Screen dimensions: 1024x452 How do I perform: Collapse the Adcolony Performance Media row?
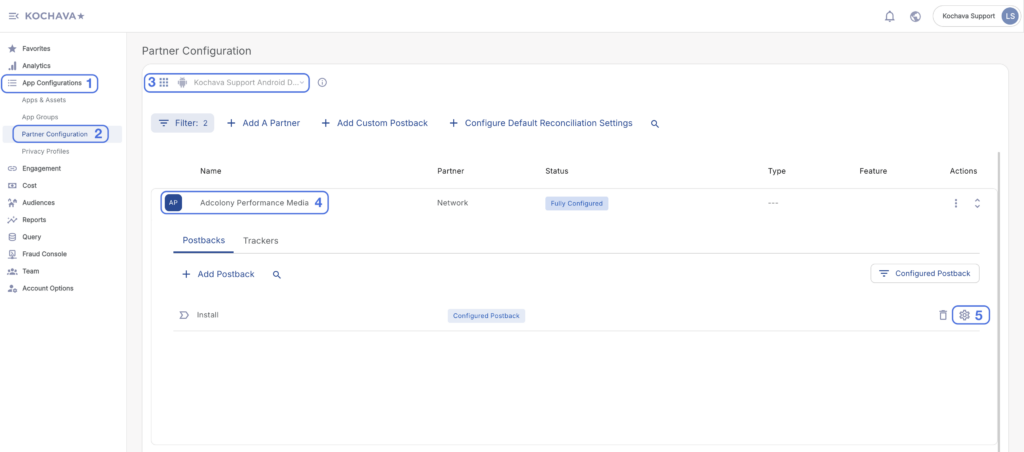[977, 203]
